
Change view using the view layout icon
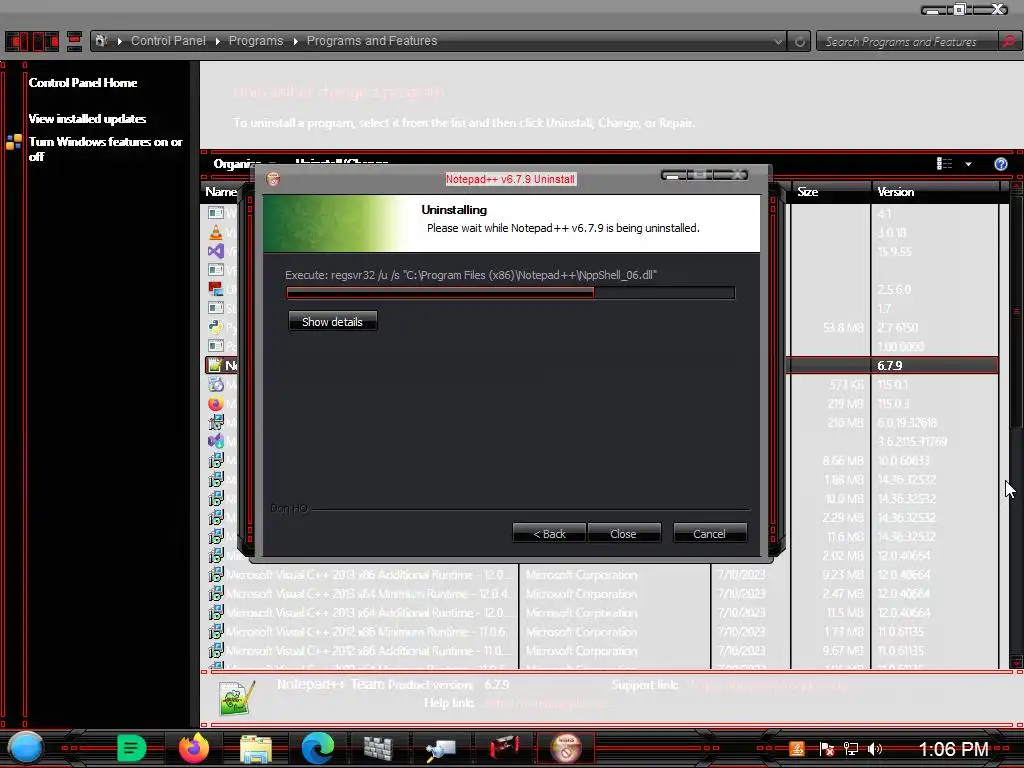click(944, 164)
